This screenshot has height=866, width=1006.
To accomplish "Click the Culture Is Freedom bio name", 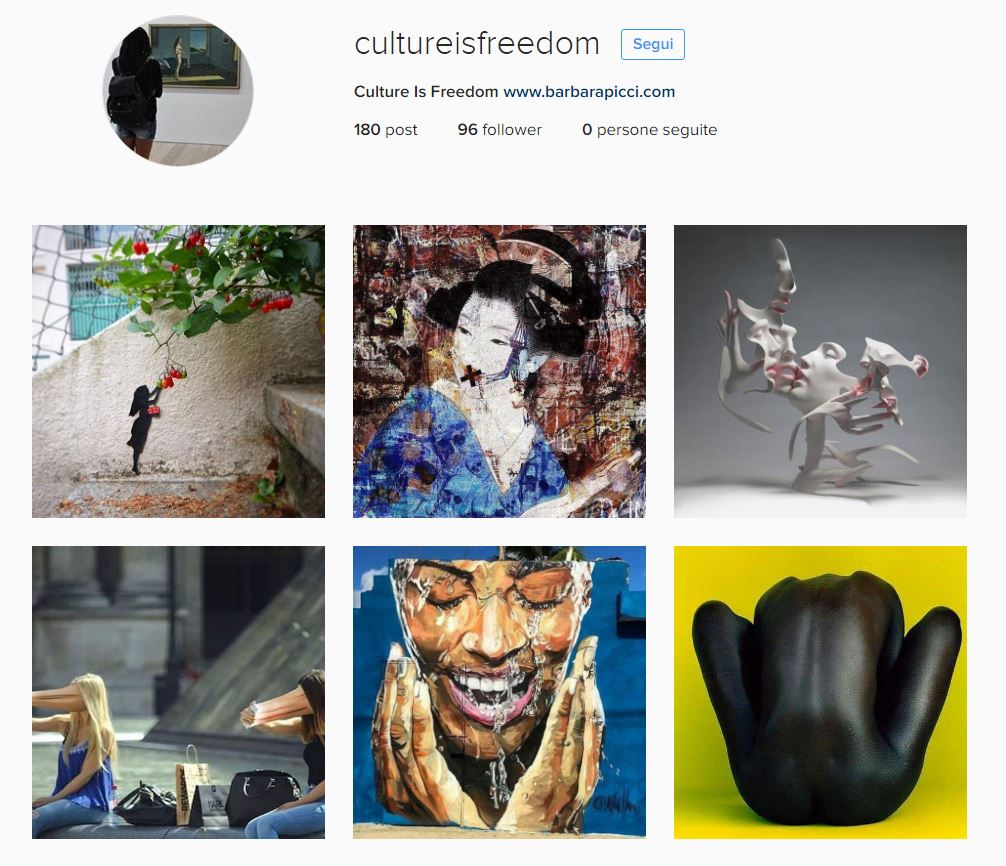I will tap(426, 92).
